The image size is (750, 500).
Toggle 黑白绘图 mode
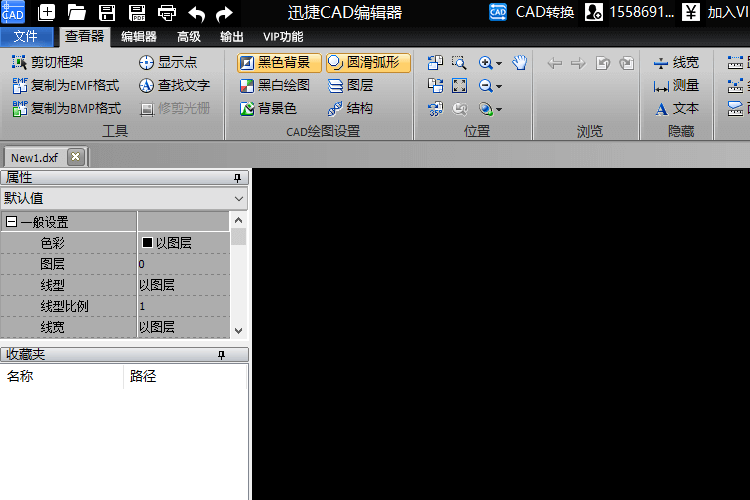pos(275,85)
